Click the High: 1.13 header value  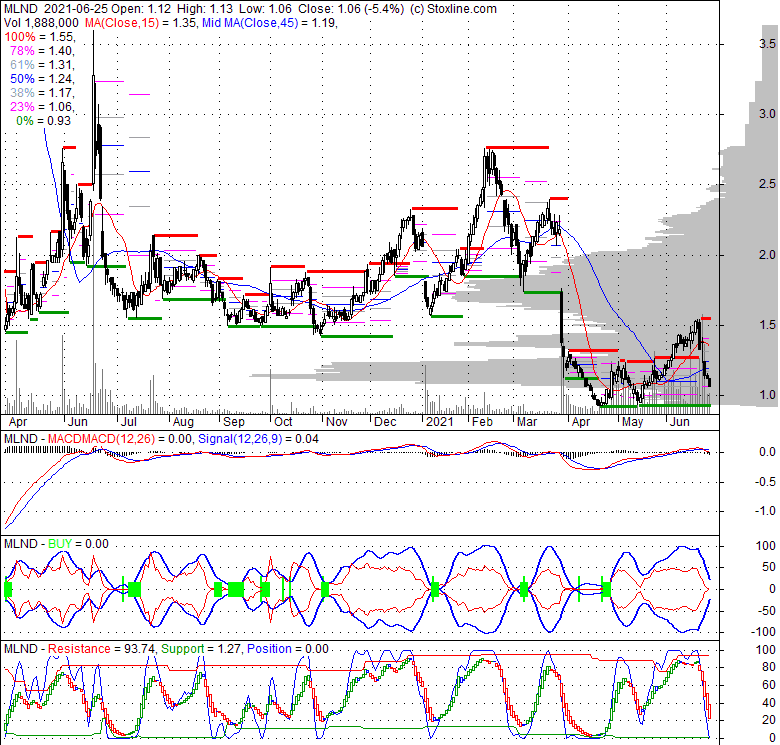tap(204, 9)
